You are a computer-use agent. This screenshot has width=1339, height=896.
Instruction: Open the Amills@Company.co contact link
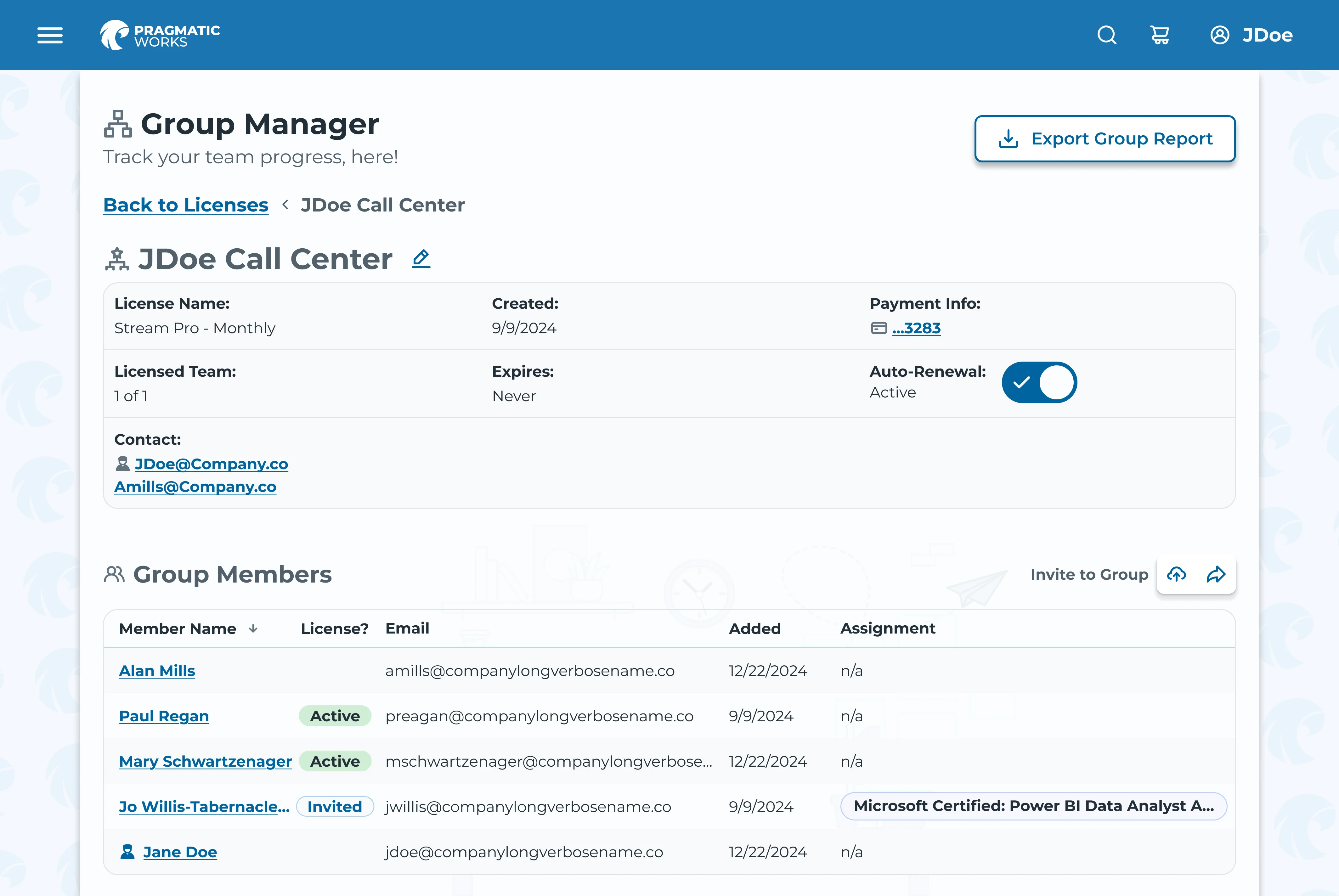(x=195, y=487)
